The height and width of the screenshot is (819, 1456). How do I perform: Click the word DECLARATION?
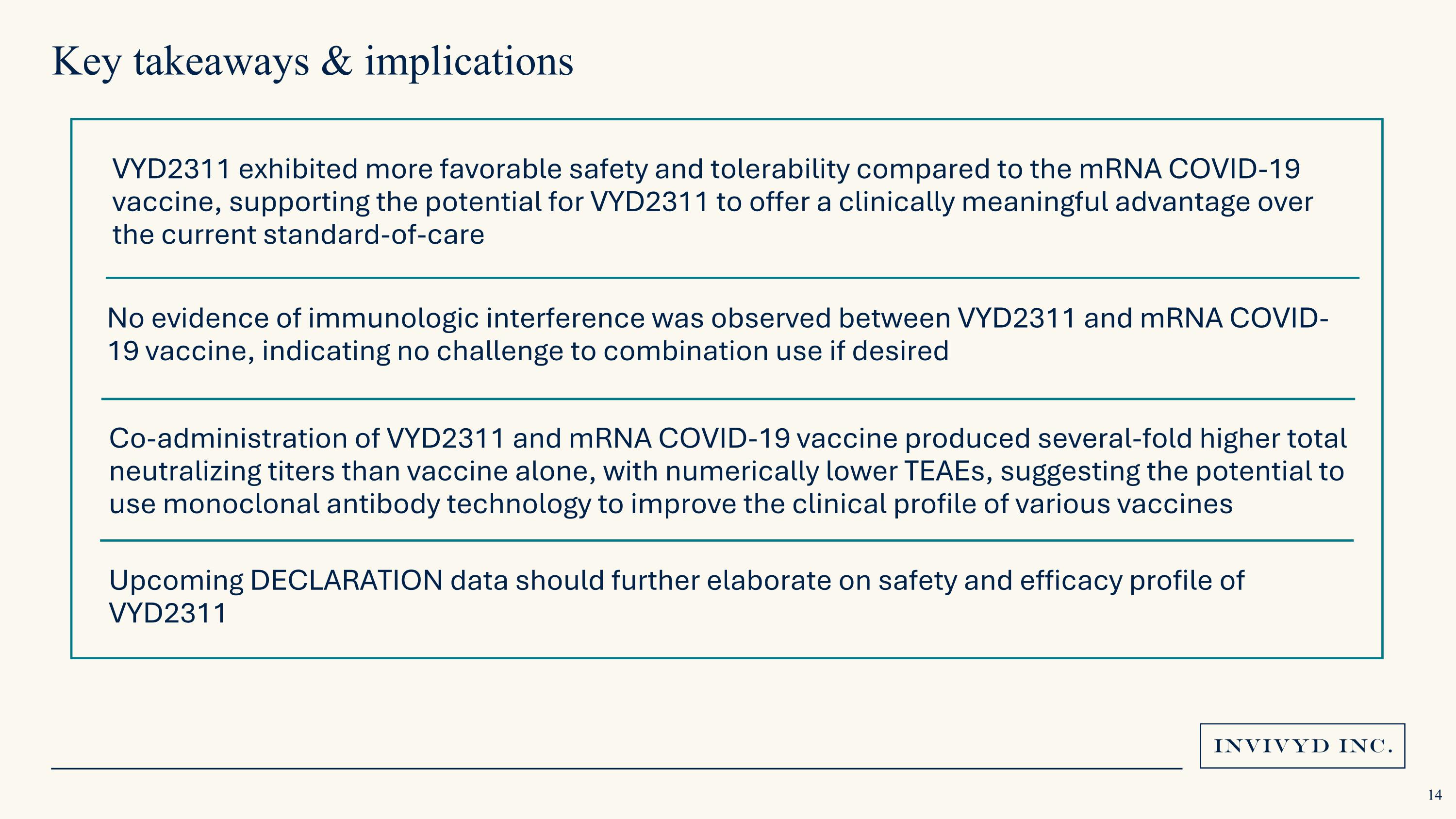(x=346, y=581)
